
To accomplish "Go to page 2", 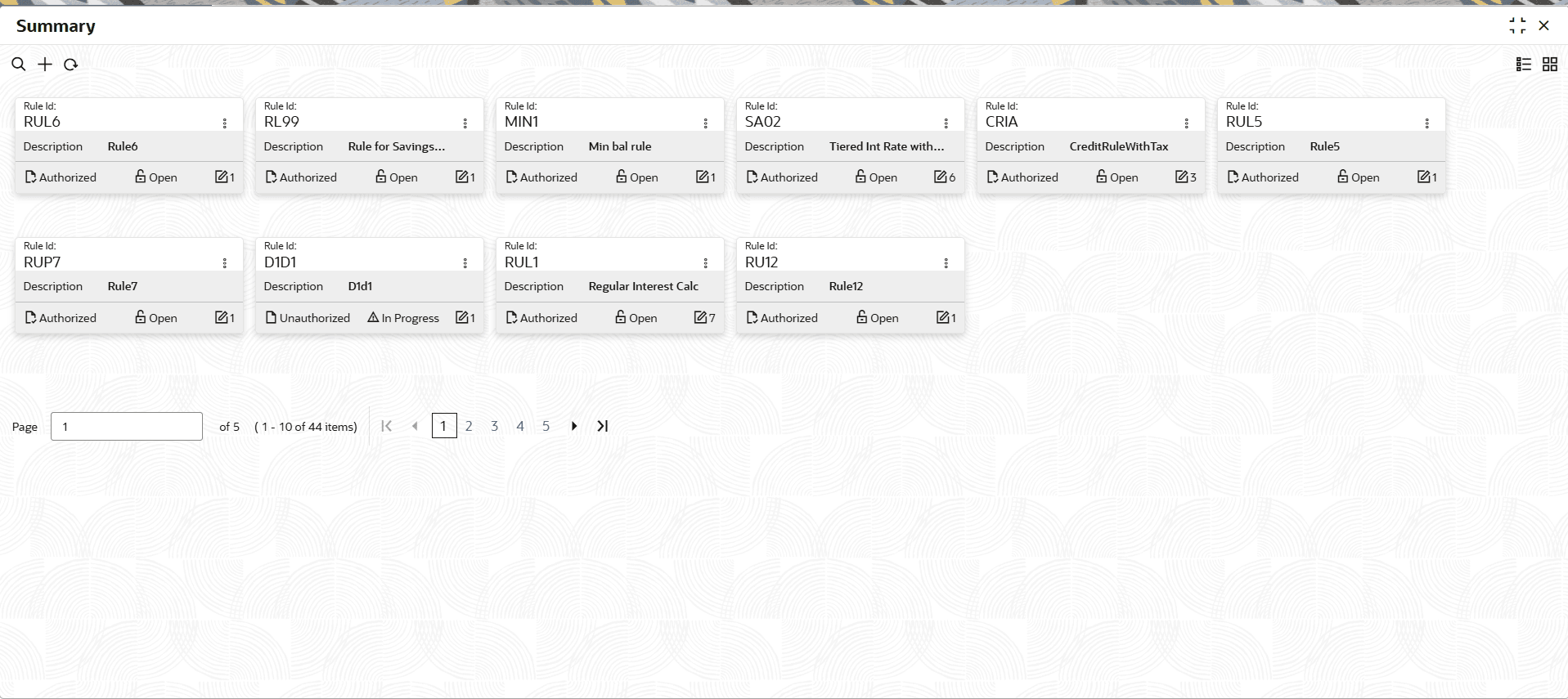I will 469,426.
